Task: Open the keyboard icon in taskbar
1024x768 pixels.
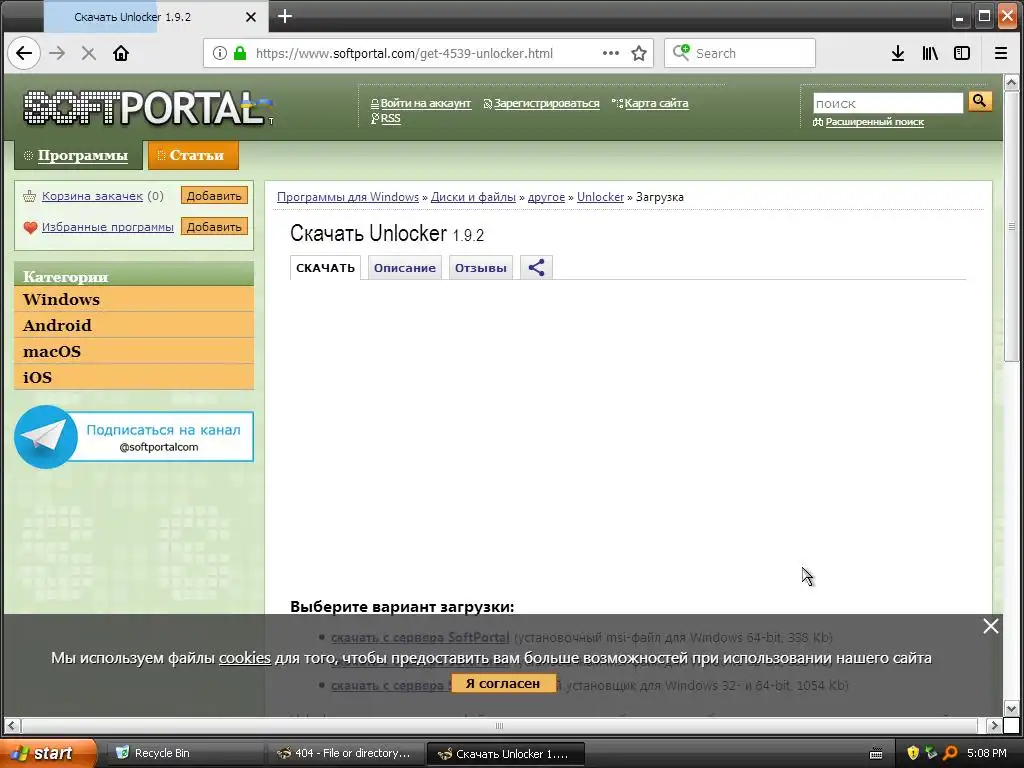Action: tap(876, 754)
